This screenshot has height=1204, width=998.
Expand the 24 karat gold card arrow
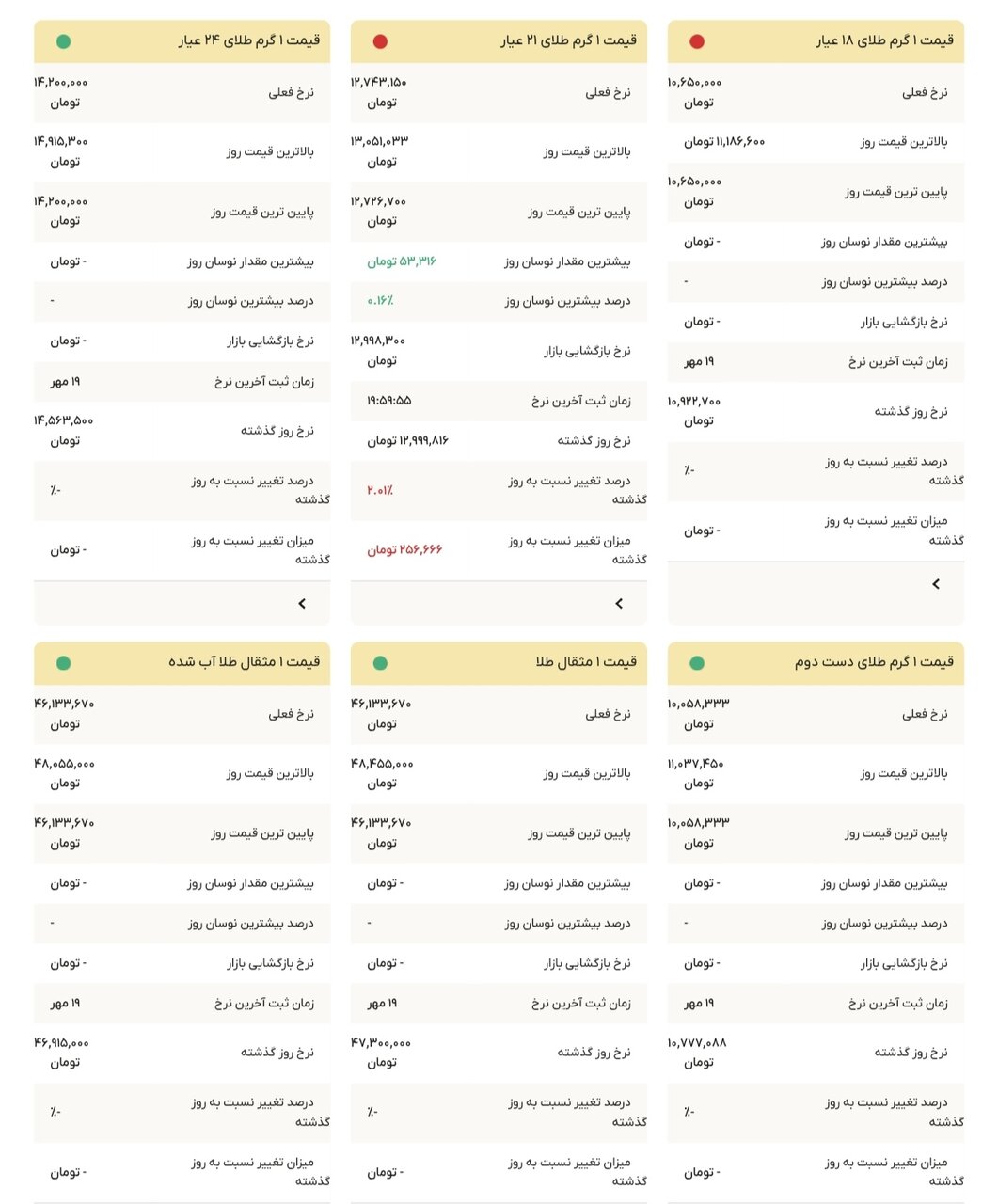(x=302, y=604)
